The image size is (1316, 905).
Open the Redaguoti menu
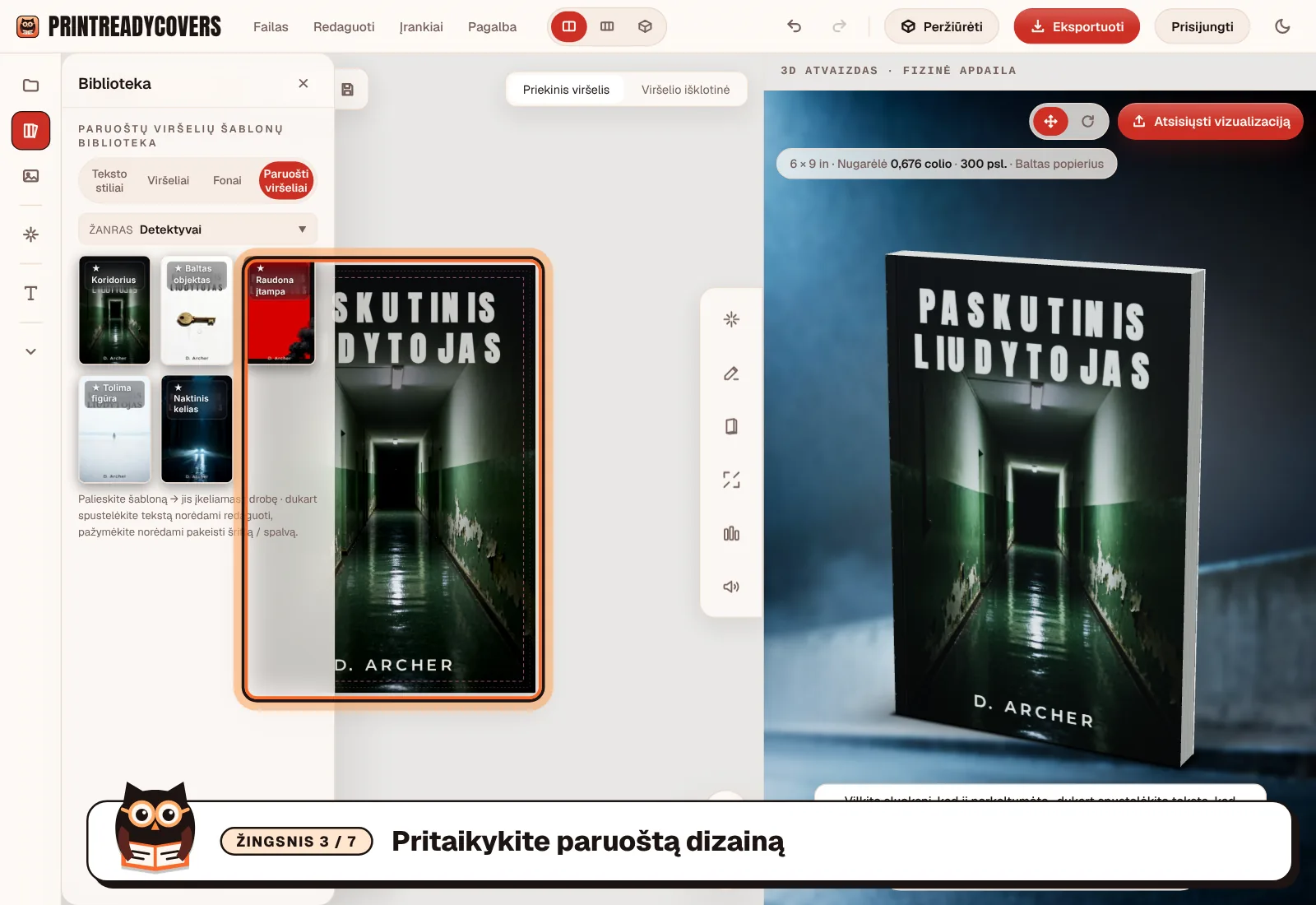(344, 26)
